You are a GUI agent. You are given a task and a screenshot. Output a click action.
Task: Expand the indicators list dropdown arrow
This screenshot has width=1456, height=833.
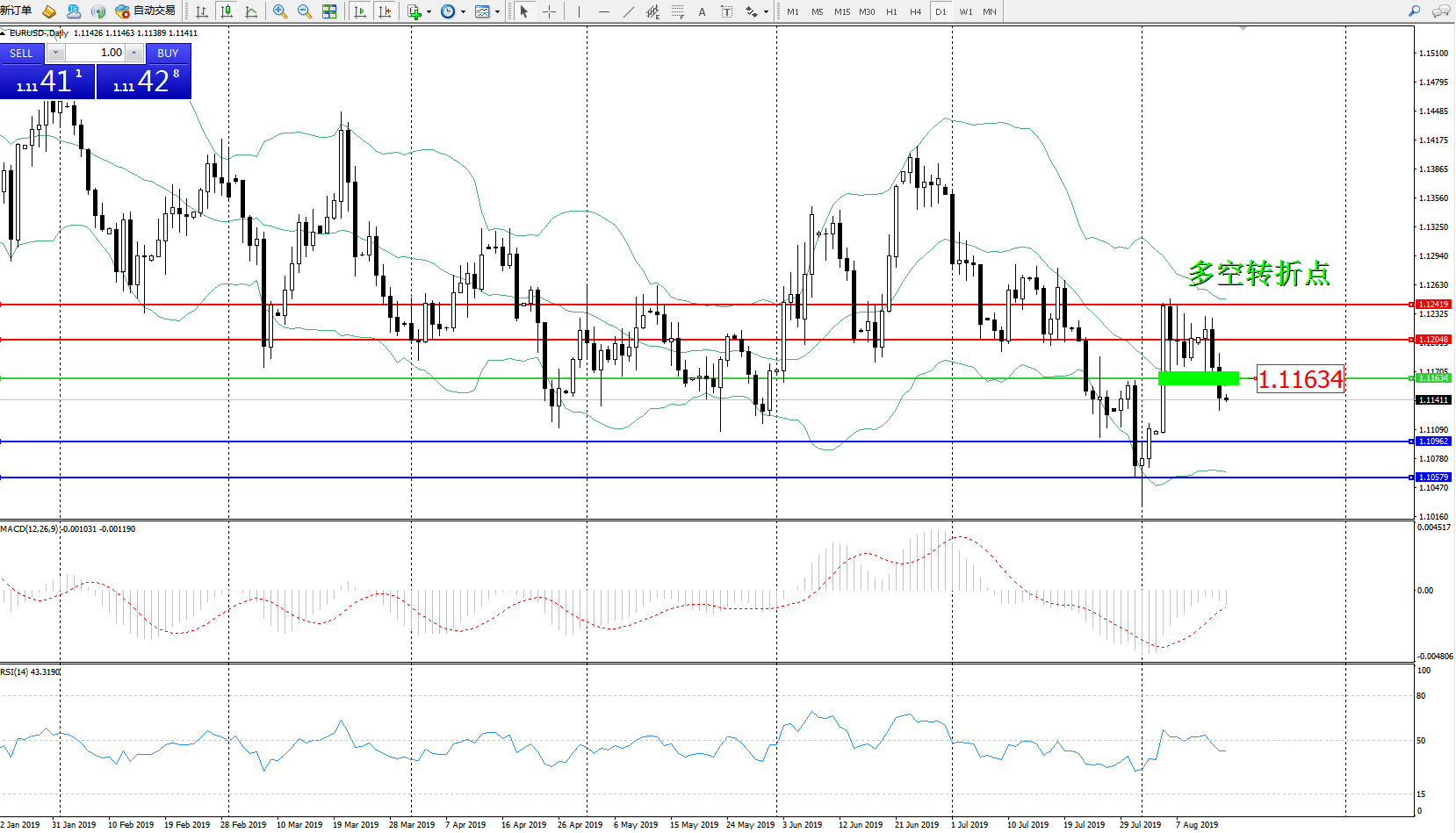coord(429,12)
